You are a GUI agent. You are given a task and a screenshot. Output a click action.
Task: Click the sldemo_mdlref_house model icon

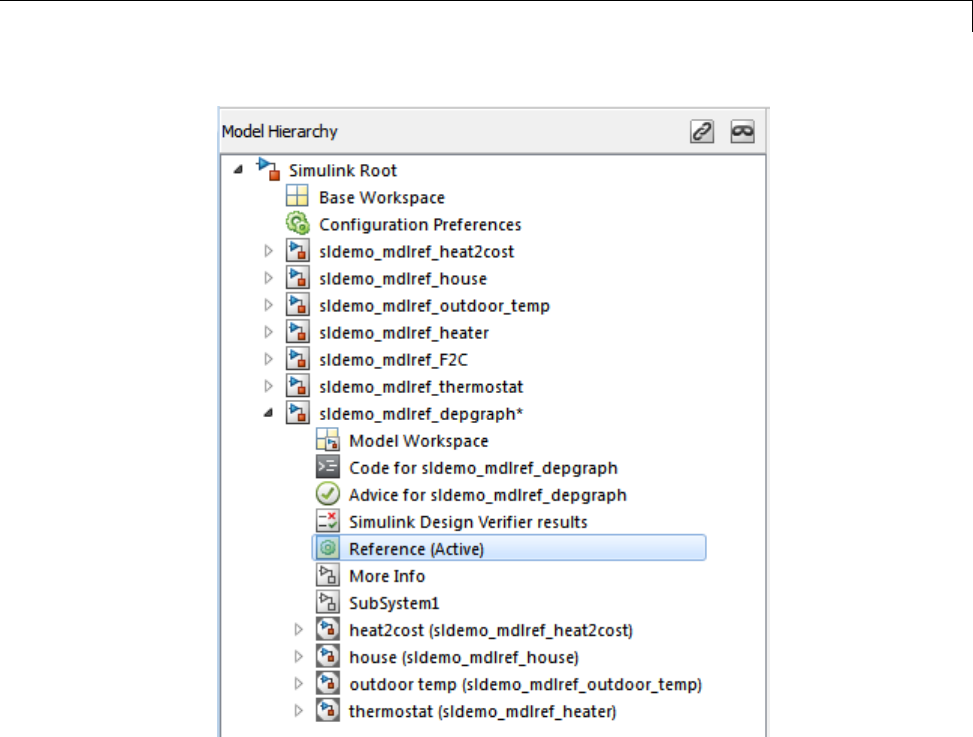297,278
